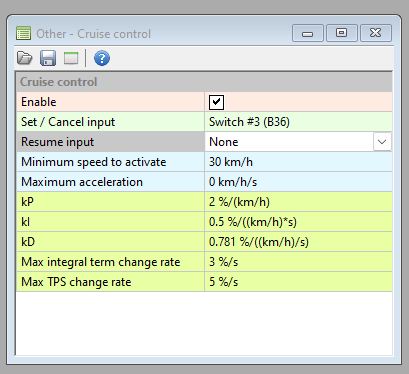409x374 pixels.
Task: Select Minimum speed to activate label
Action: click(x=110, y=162)
